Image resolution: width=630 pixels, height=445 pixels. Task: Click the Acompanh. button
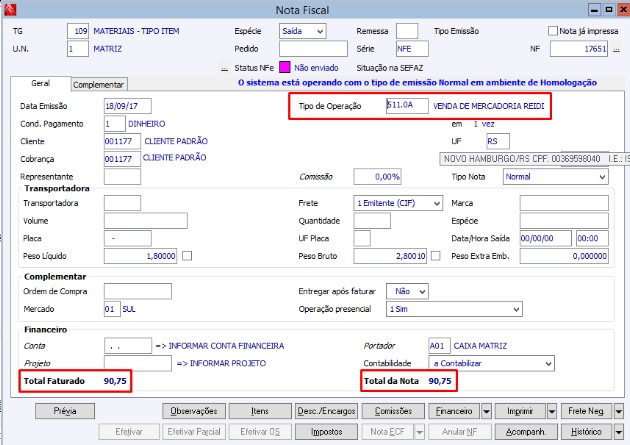[x=526, y=432]
